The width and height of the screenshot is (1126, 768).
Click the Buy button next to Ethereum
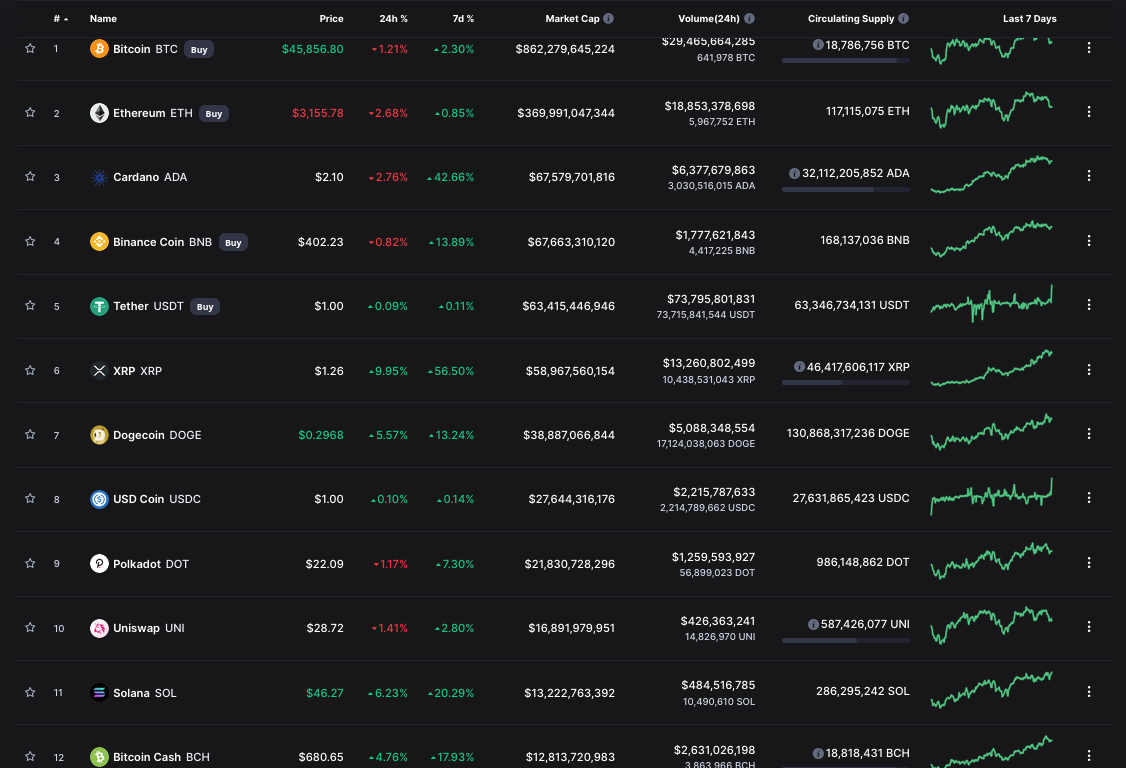click(214, 114)
